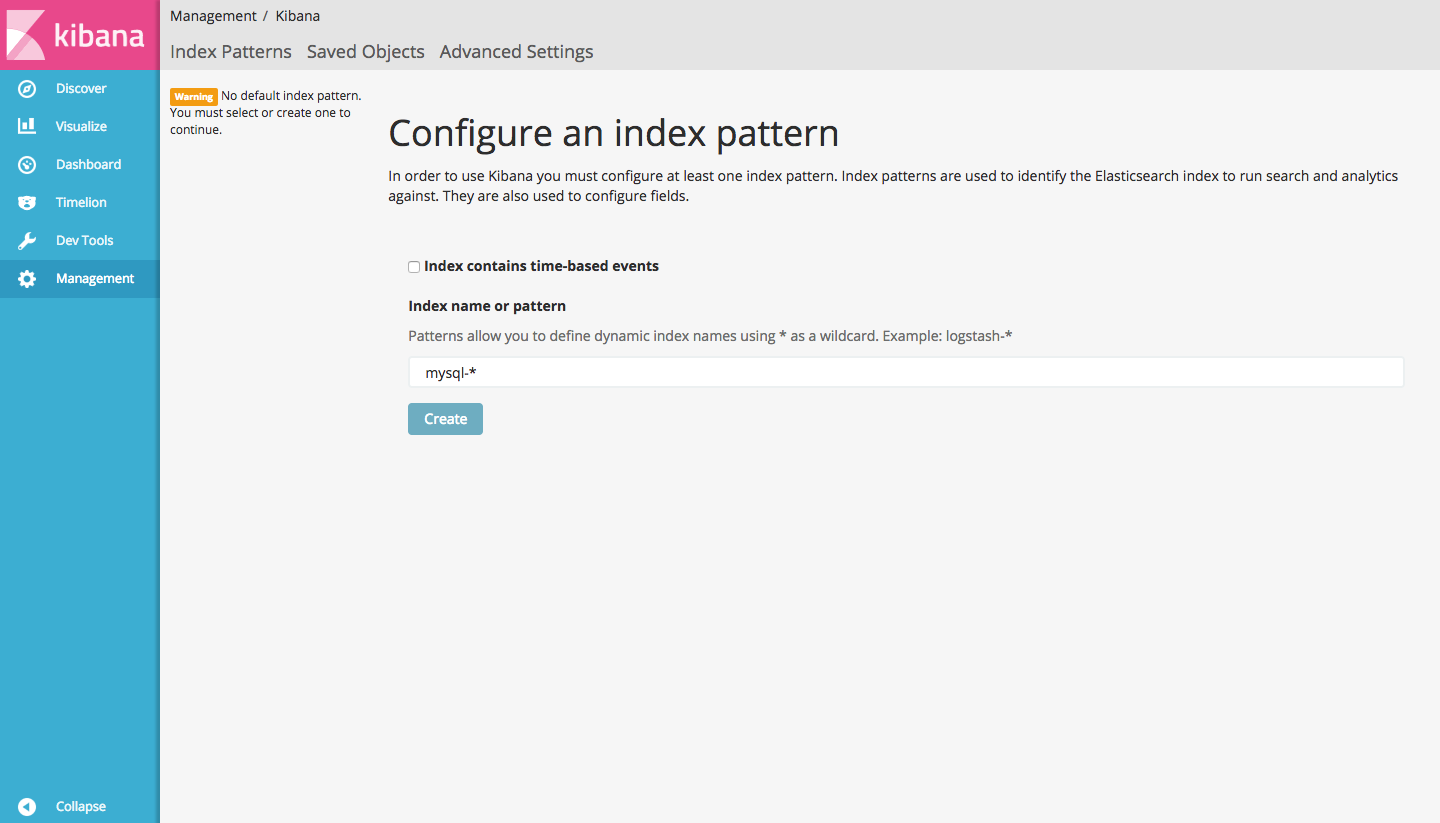Select the Dev Tools menu label
Viewport: 1440px width, 823px height.
point(84,241)
